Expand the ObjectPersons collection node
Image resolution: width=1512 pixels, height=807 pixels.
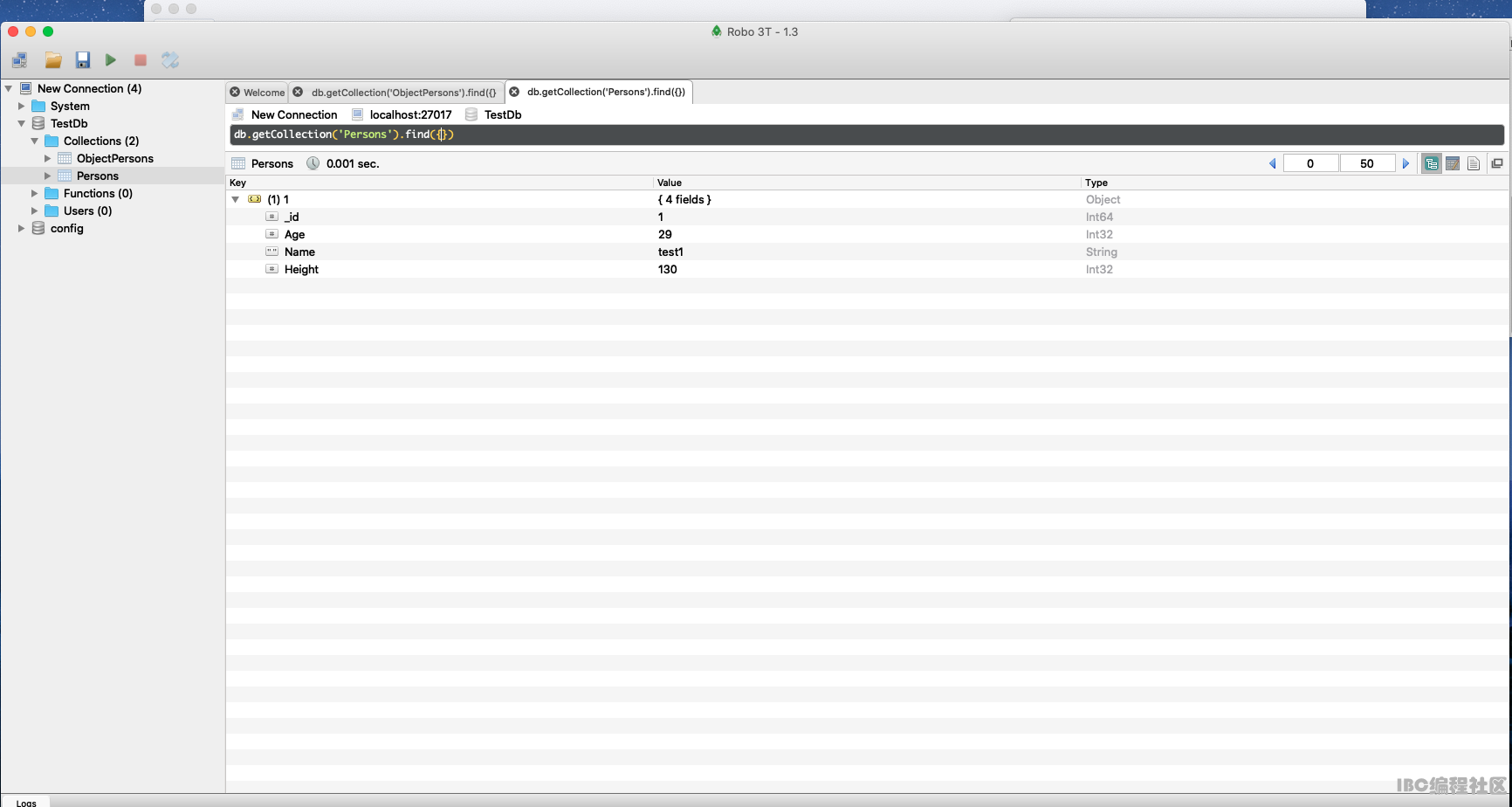(x=48, y=158)
